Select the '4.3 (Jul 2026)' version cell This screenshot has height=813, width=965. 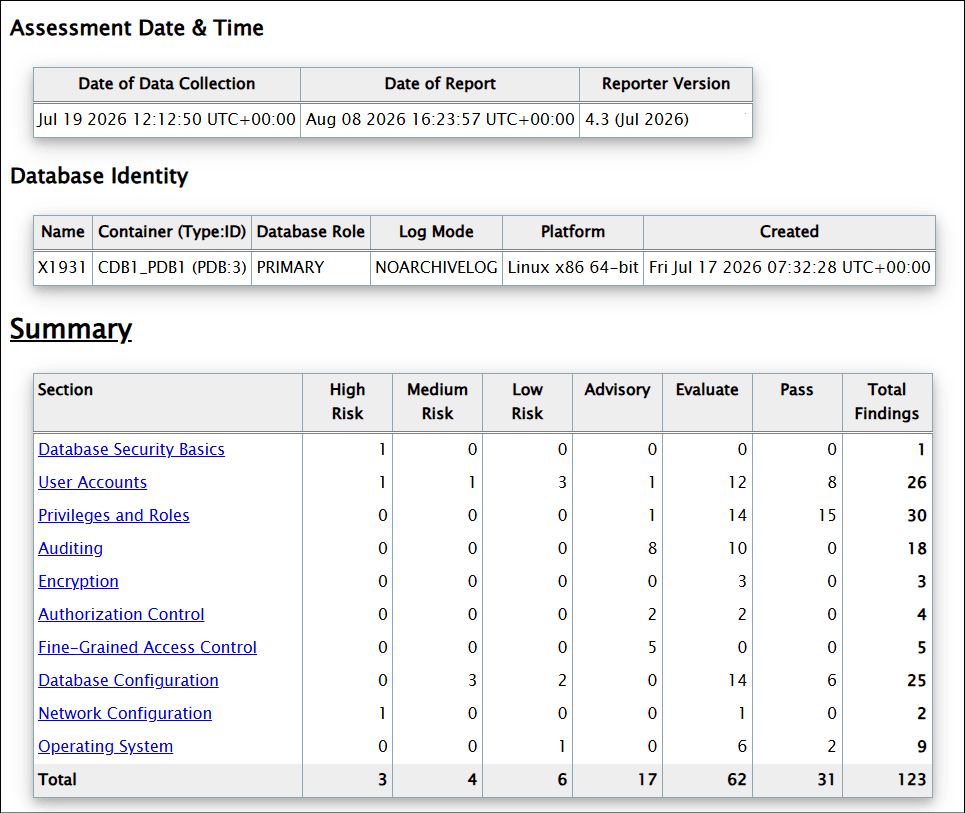[x=666, y=119]
